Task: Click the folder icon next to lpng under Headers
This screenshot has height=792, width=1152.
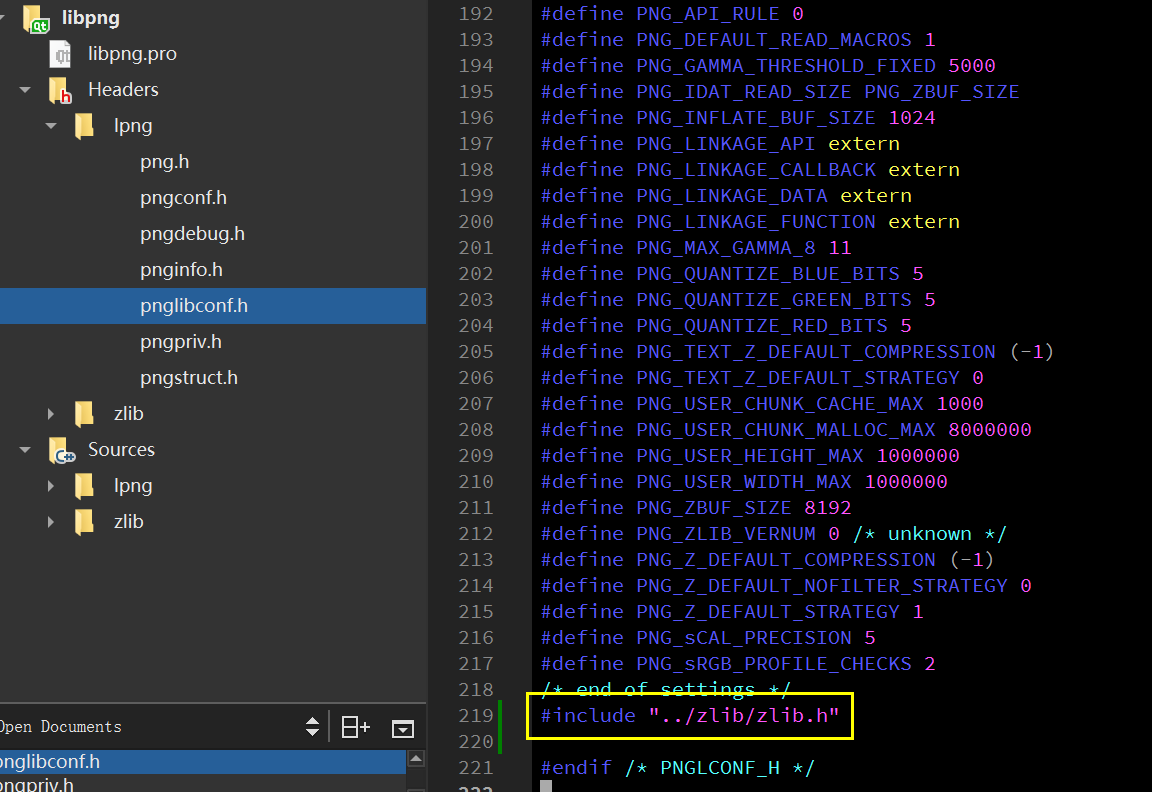Action: coord(84,125)
